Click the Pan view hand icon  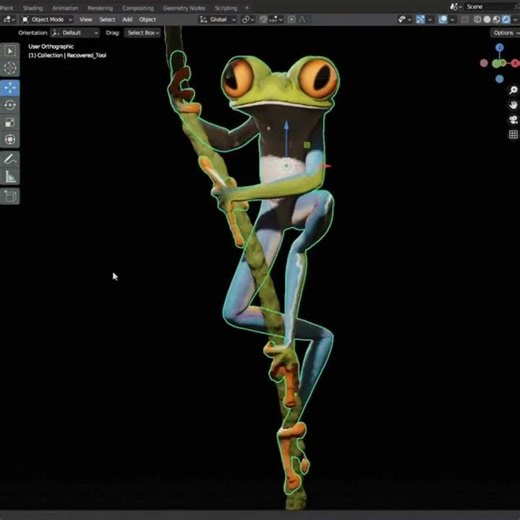click(x=513, y=105)
